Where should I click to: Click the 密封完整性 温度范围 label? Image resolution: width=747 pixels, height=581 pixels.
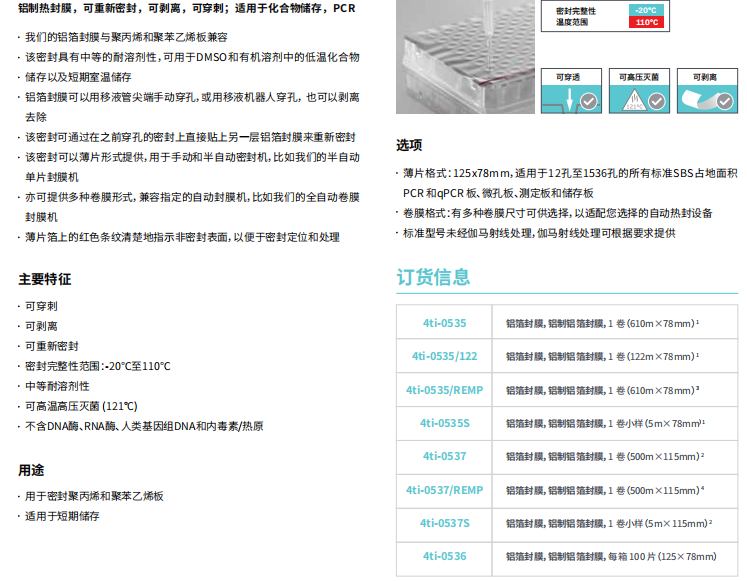coord(575,16)
